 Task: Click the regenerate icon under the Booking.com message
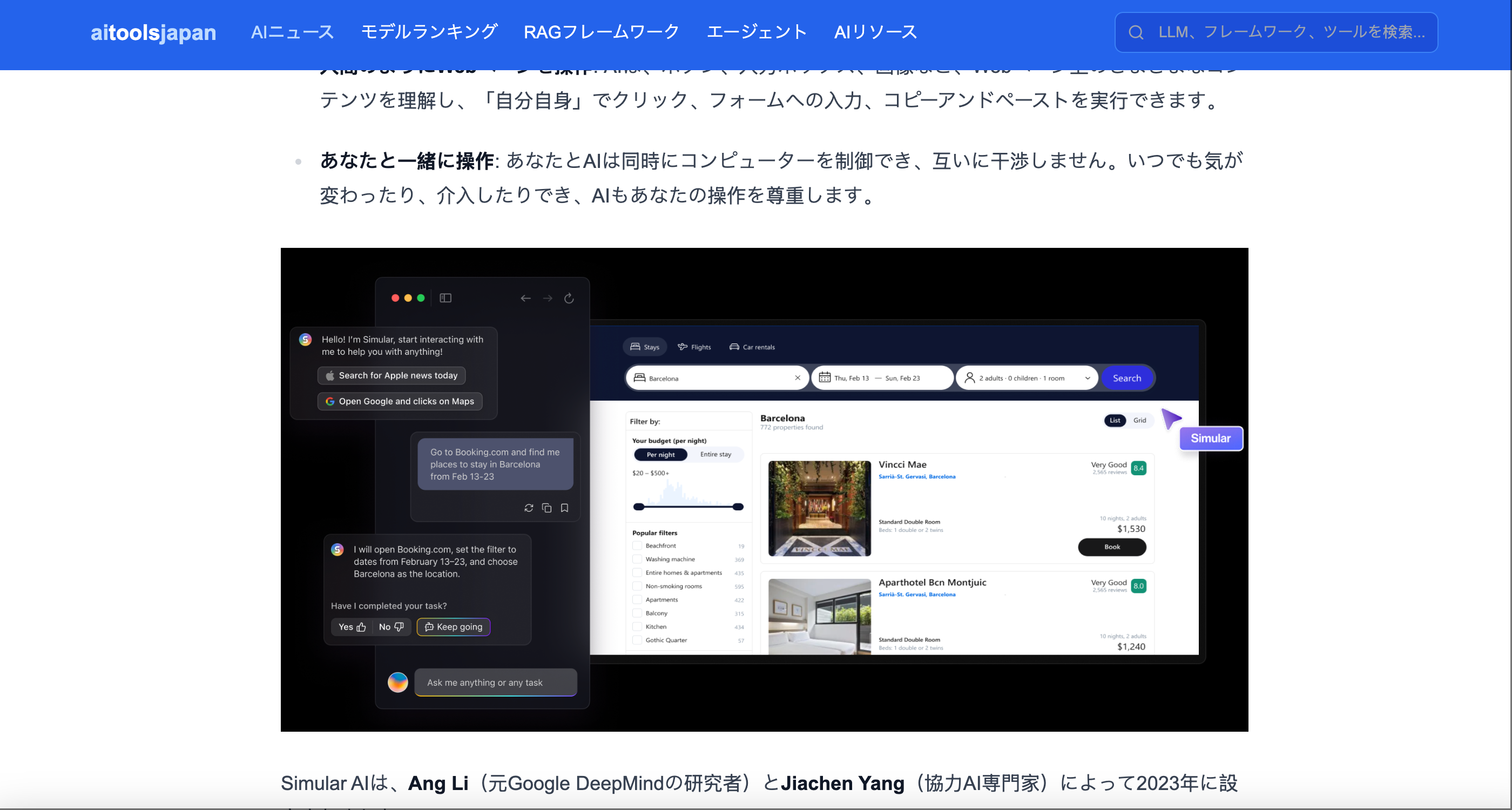[528, 508]
